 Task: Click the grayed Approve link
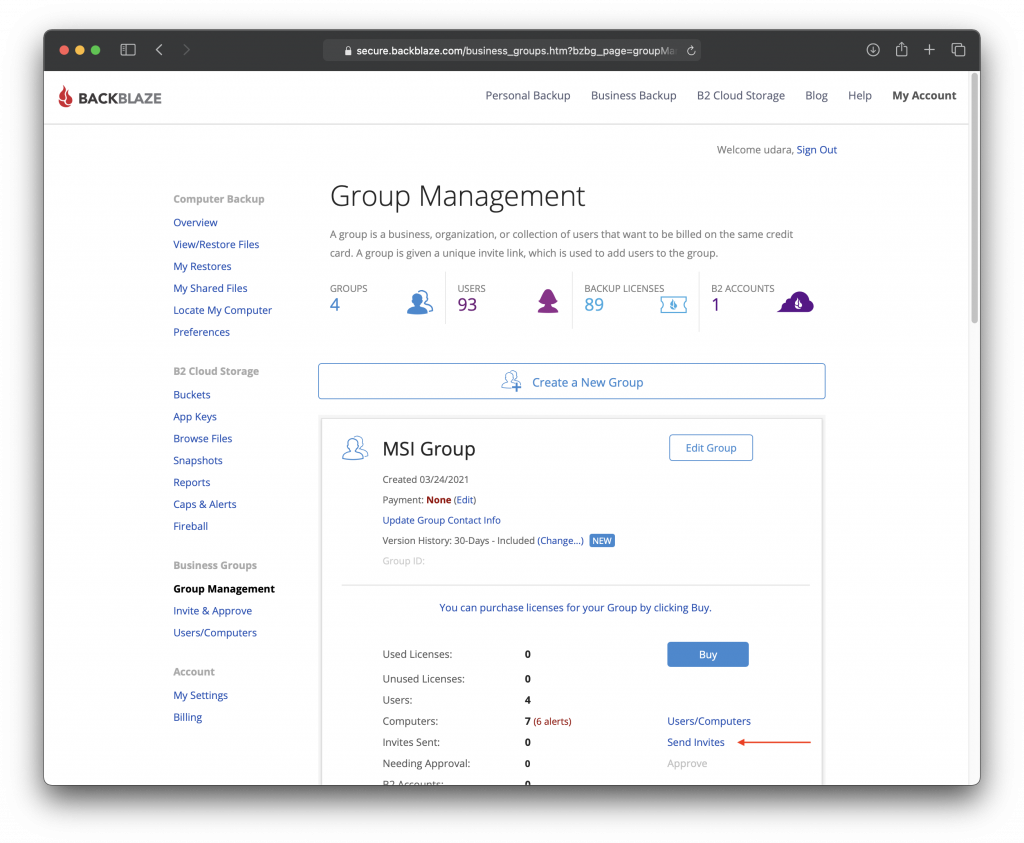tap(687, 763)
